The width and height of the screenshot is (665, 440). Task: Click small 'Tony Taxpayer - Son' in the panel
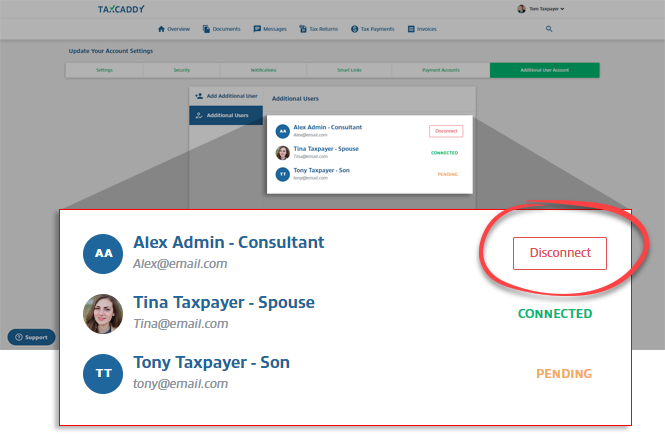coord(321,170)
